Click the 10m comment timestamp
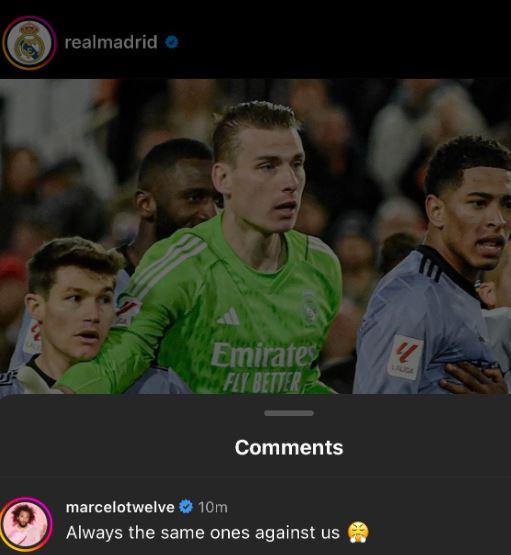Screen dimensions: 511x555 coord(213,507)
